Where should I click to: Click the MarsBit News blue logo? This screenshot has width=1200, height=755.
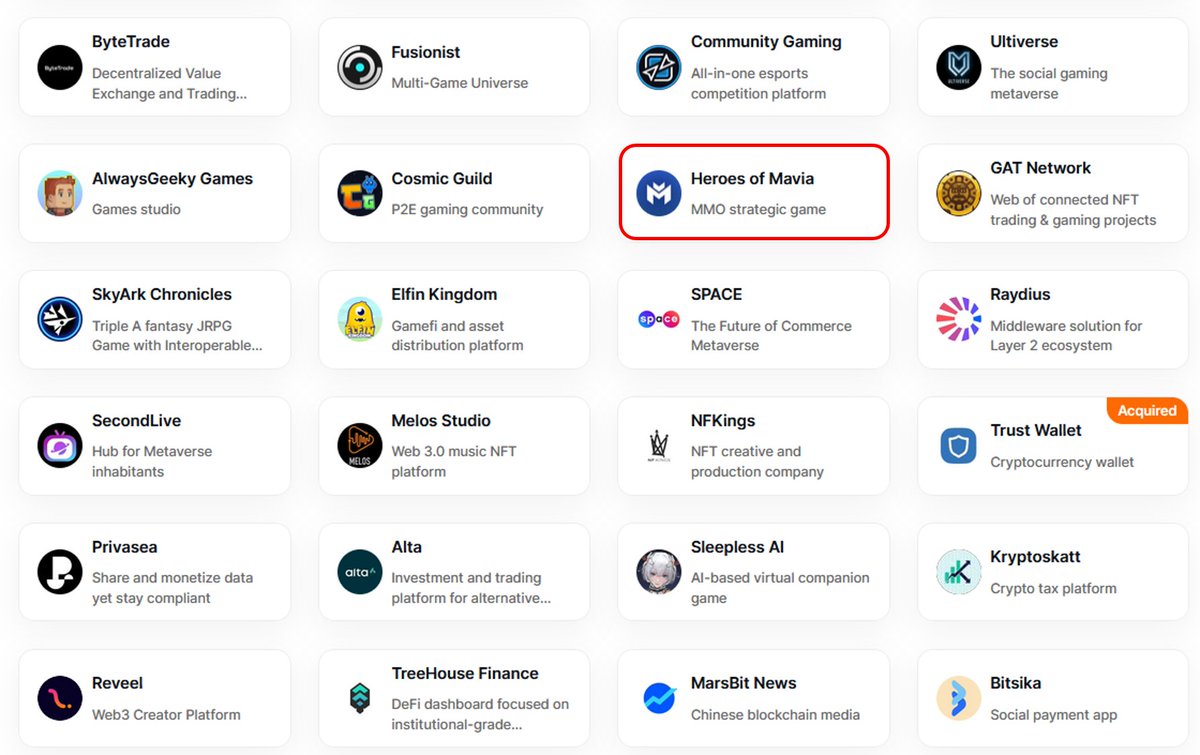tap(659, 698)
